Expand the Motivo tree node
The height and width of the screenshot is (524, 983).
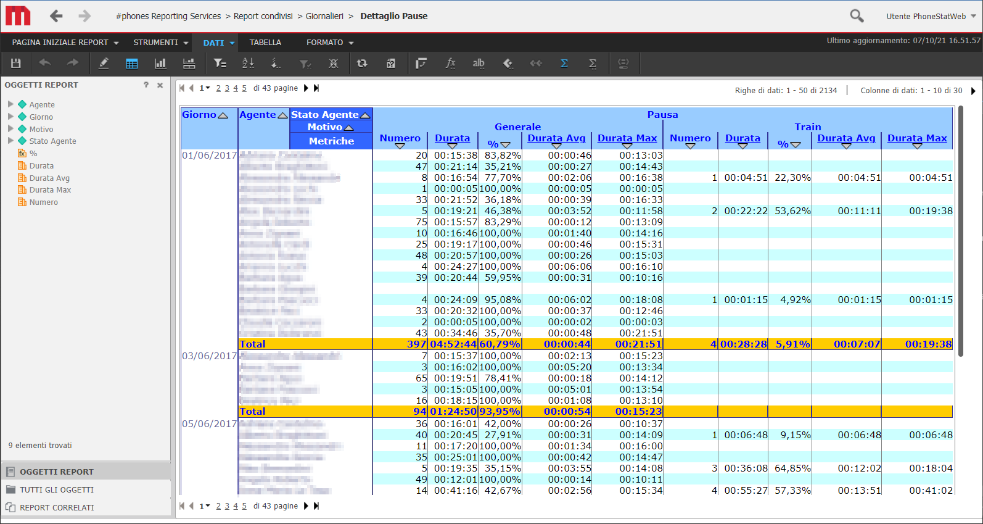pyautogui.click(x=11, y=129)
